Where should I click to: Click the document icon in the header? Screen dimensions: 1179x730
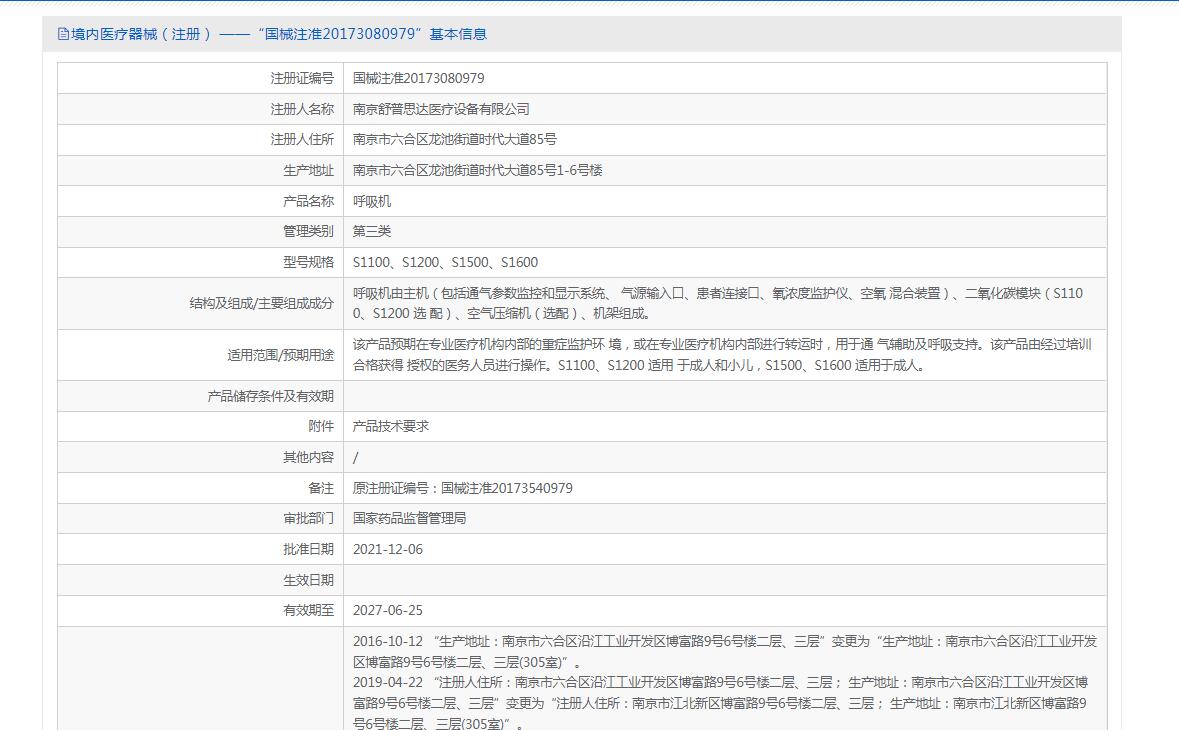63,34
